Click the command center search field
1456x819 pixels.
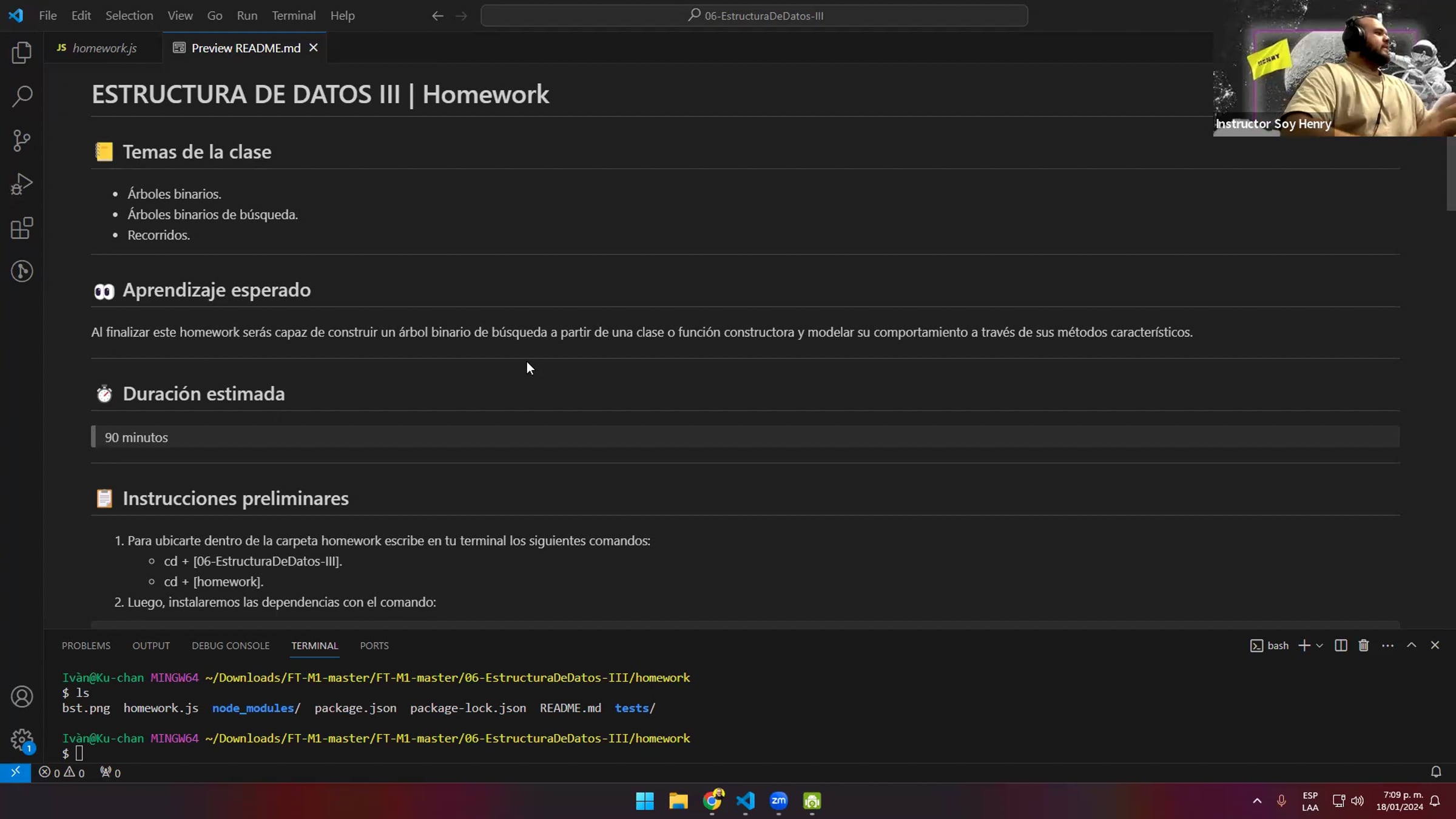[x=754, y=16]
